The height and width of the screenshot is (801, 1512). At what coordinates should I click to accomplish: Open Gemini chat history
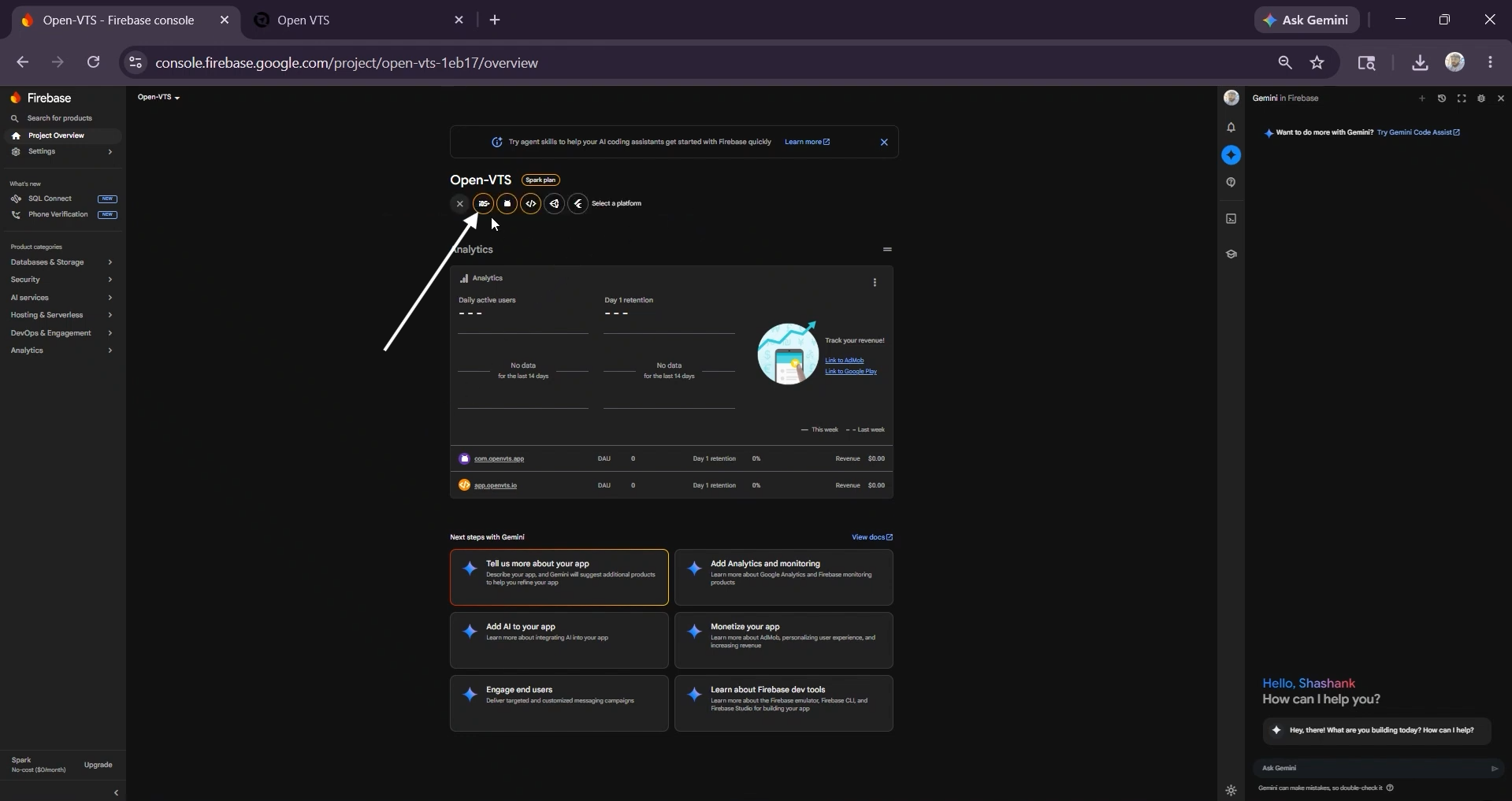[1442, 98]
